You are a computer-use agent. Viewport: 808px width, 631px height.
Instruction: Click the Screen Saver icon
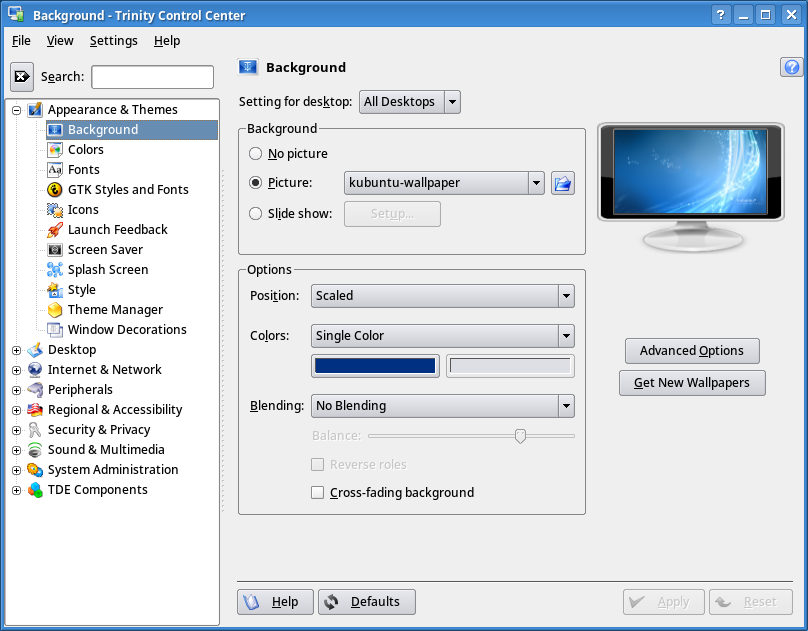tap(57, 249)
